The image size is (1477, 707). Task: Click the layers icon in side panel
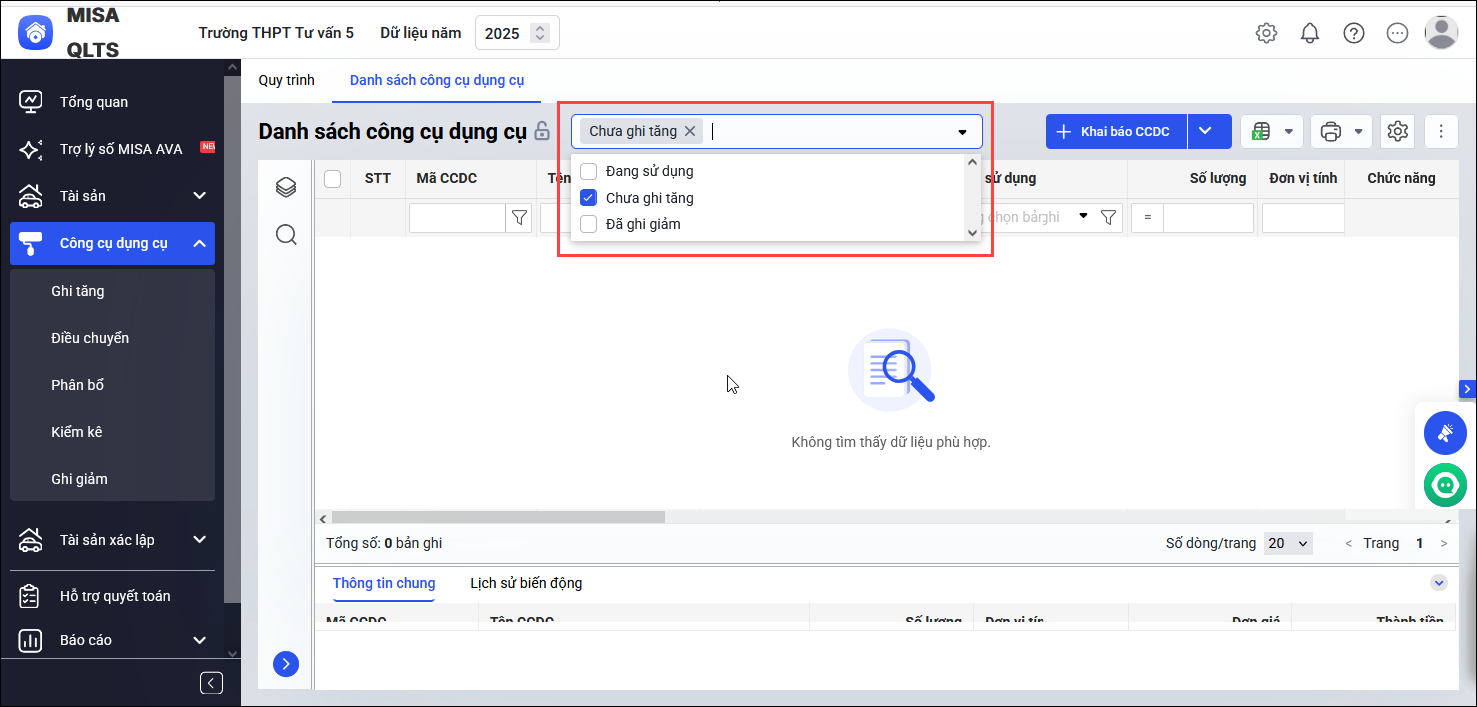(x=286, y=187)
